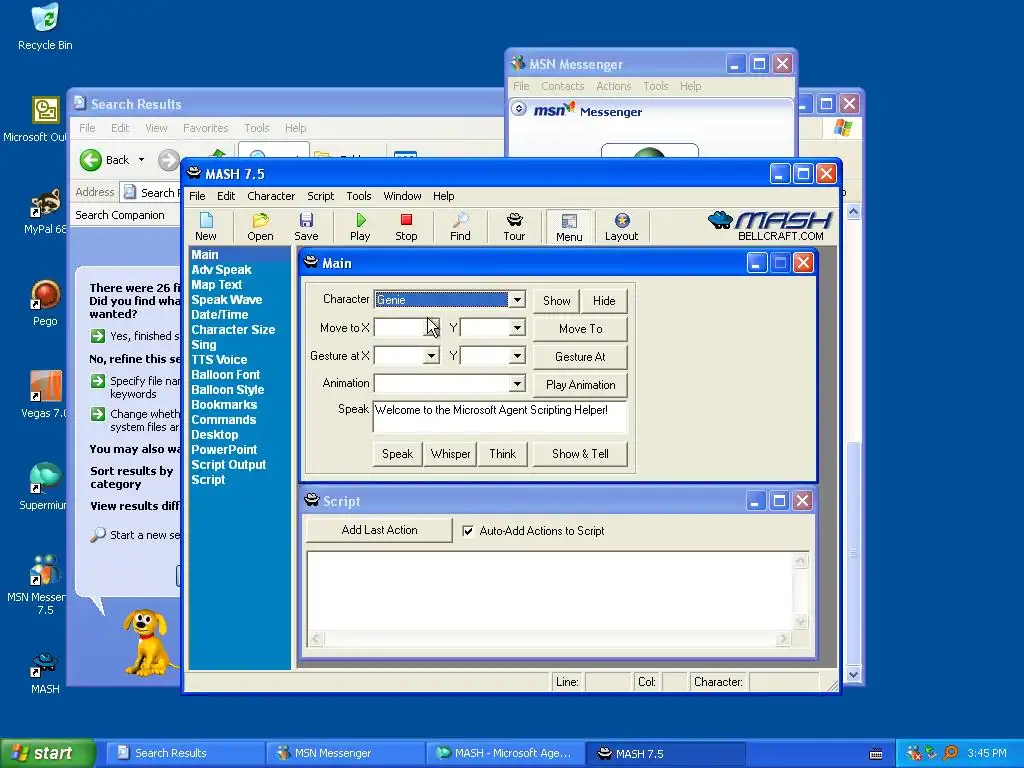The image size is (1024, 768).
Task: Select the MSN Messenger 7.5 desktop icon
Action: pos(44,570)
